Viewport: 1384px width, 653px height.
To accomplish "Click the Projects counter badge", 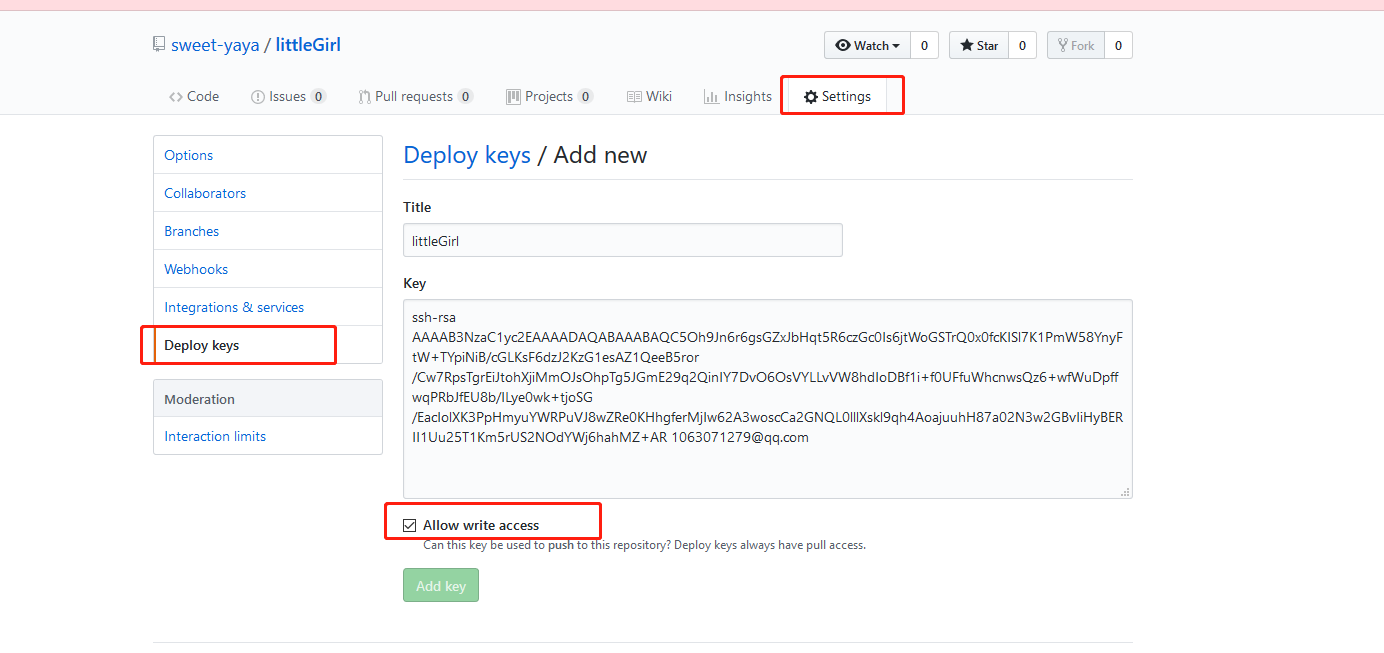I will pyautogui.click(x=585, y=97).
